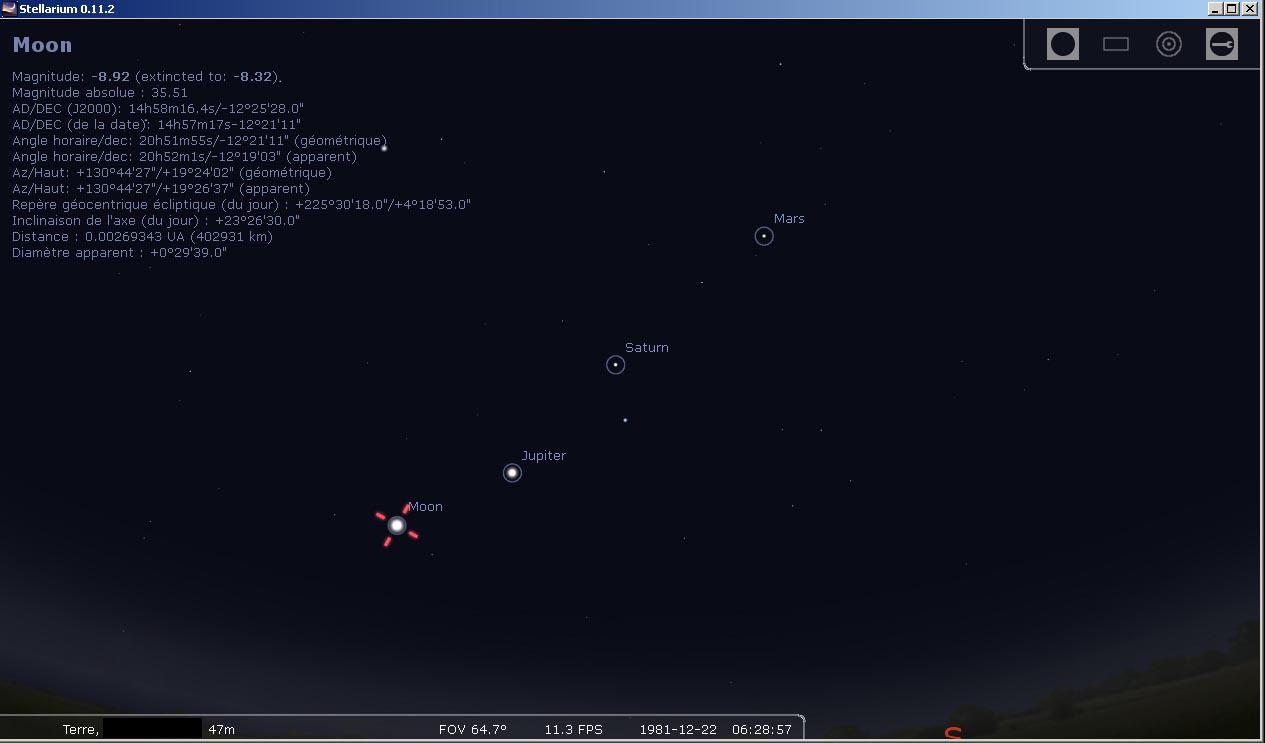
Task: Click the Jupiter label text
Action: click(x=544, y=456)
